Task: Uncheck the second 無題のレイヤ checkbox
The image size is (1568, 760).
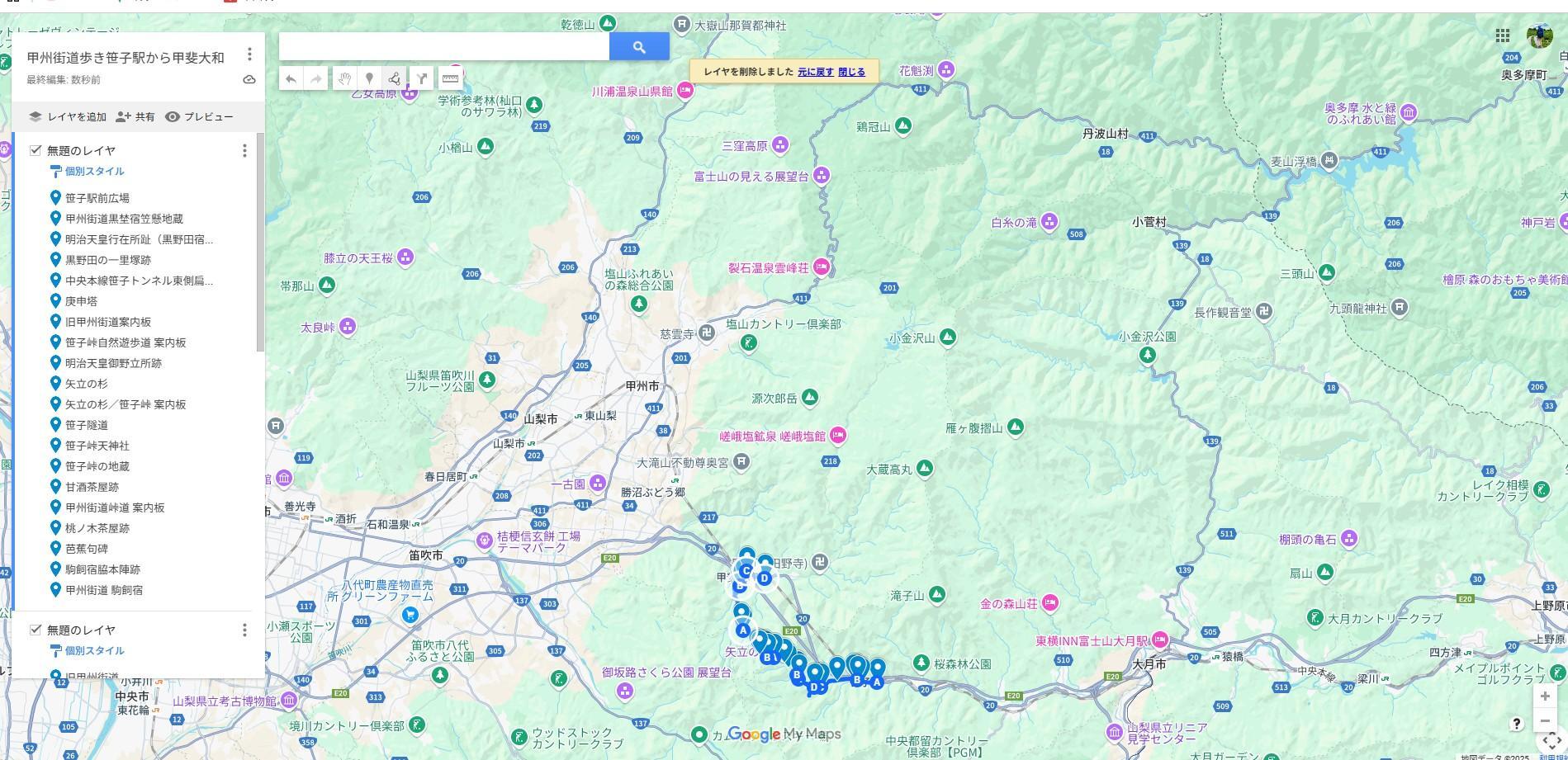Action: (36, 630)
